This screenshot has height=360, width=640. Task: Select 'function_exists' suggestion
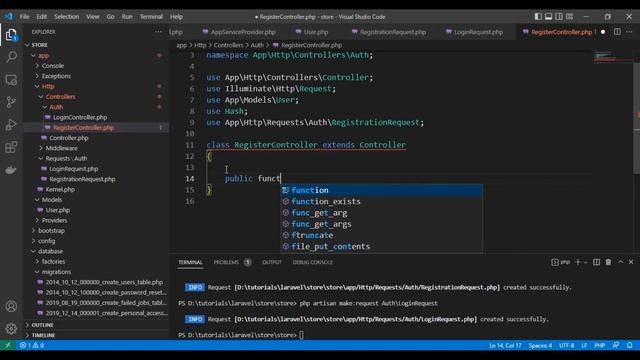click(x=382, y=202)
